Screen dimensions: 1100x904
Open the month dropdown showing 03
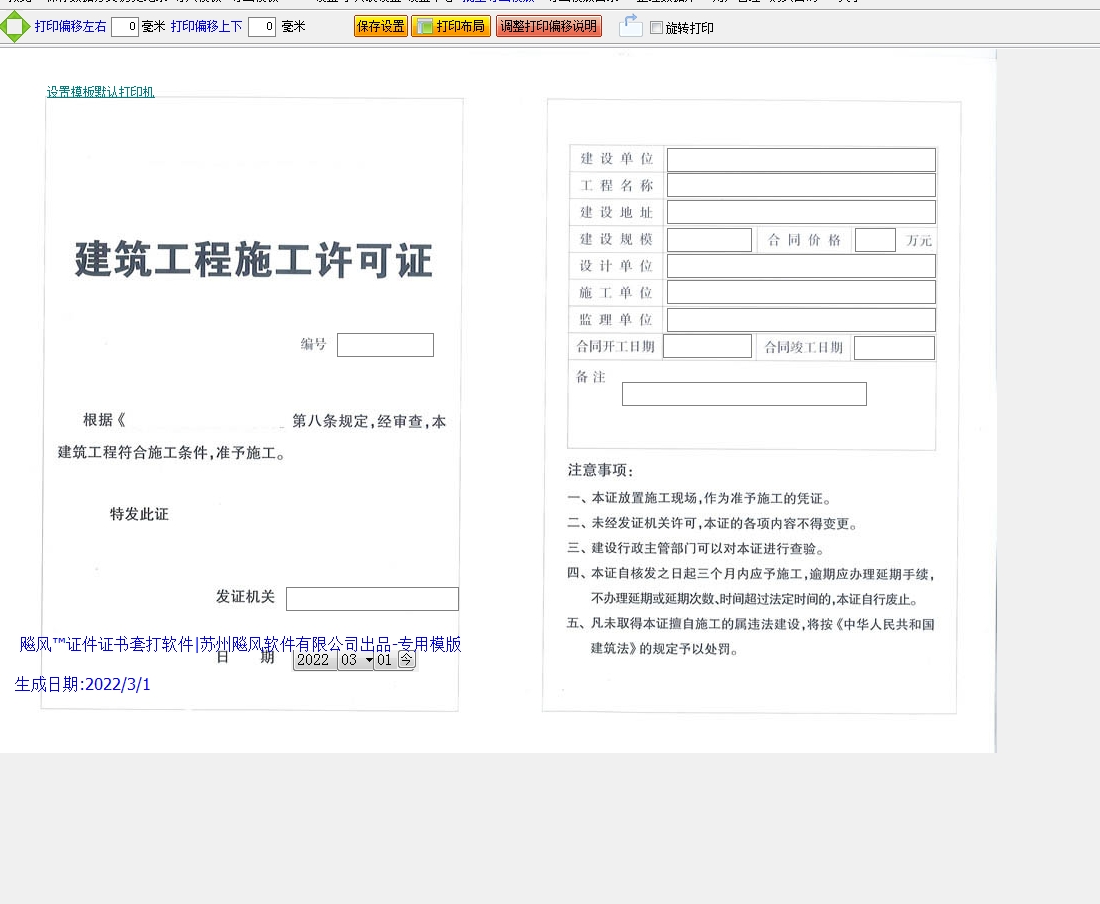[355, 660]
